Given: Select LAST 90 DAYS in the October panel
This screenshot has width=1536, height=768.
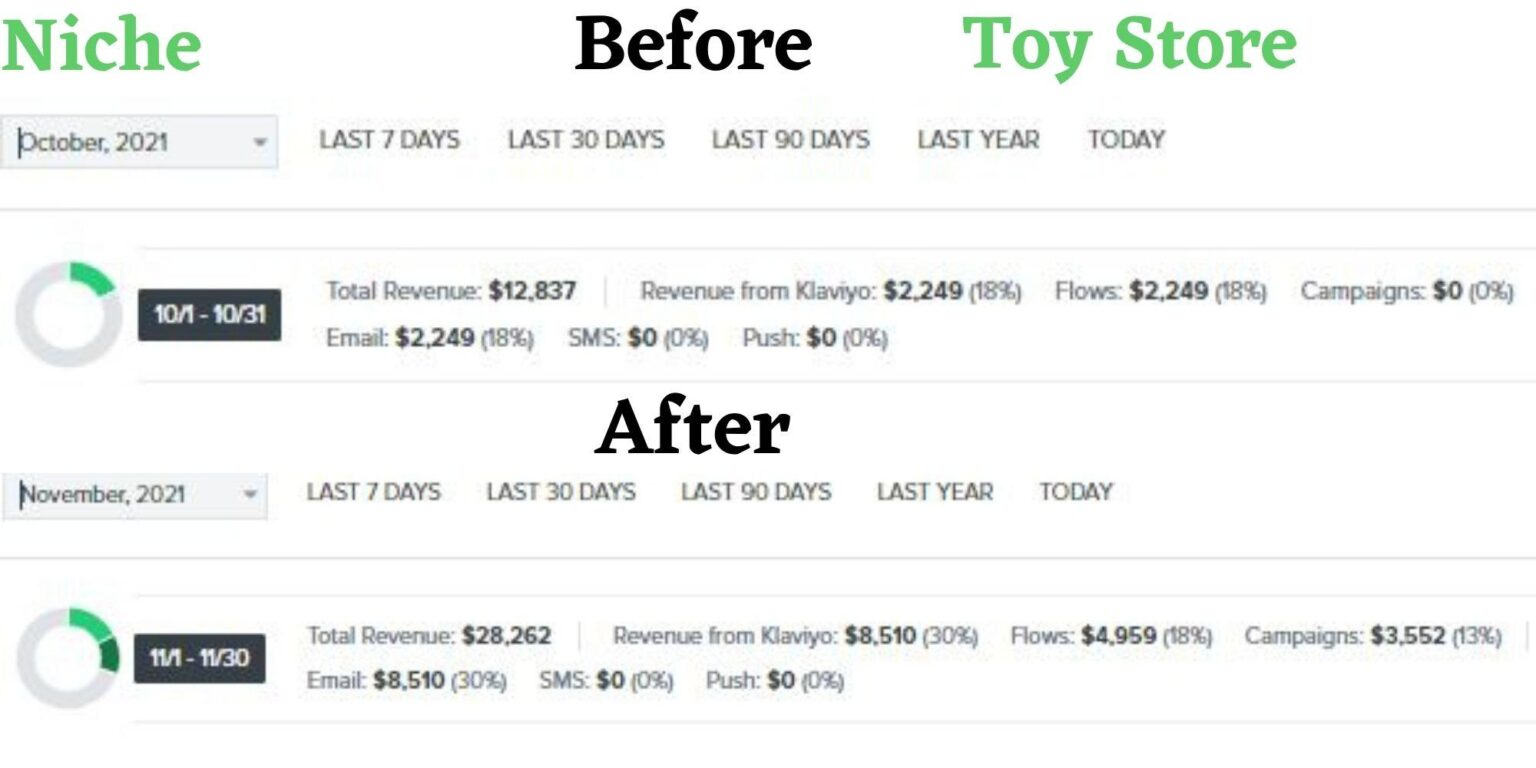Looking at the screenshot, I should (x=790, y=140).
